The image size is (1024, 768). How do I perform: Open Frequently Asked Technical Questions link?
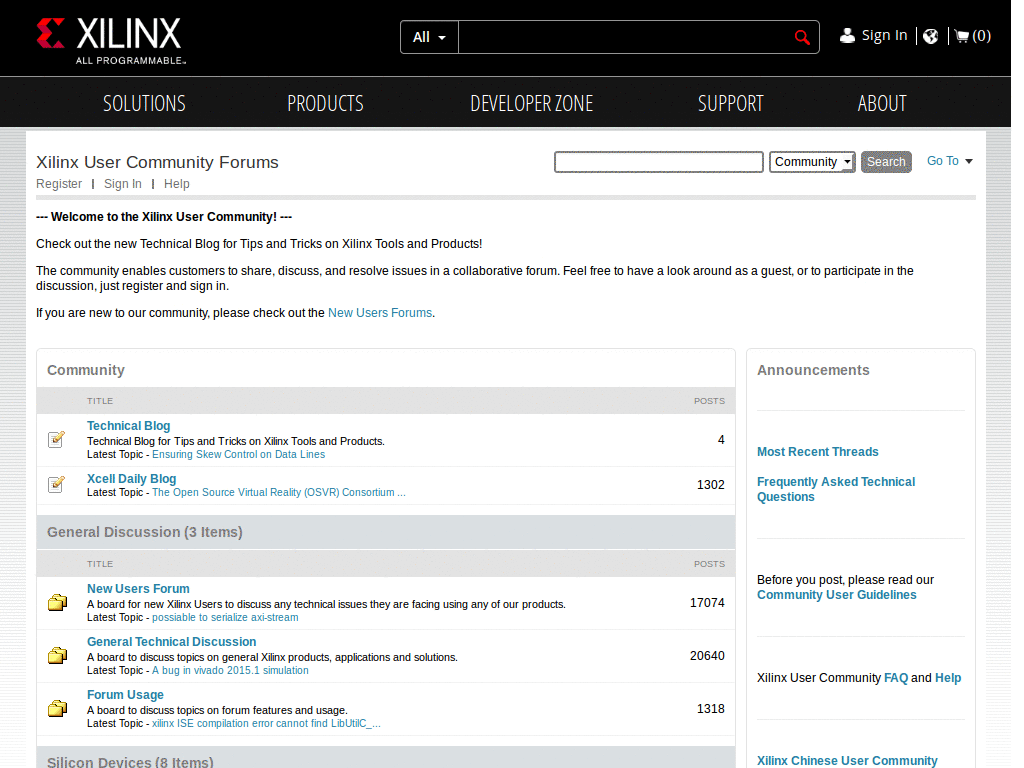click(x=836, y=489)
